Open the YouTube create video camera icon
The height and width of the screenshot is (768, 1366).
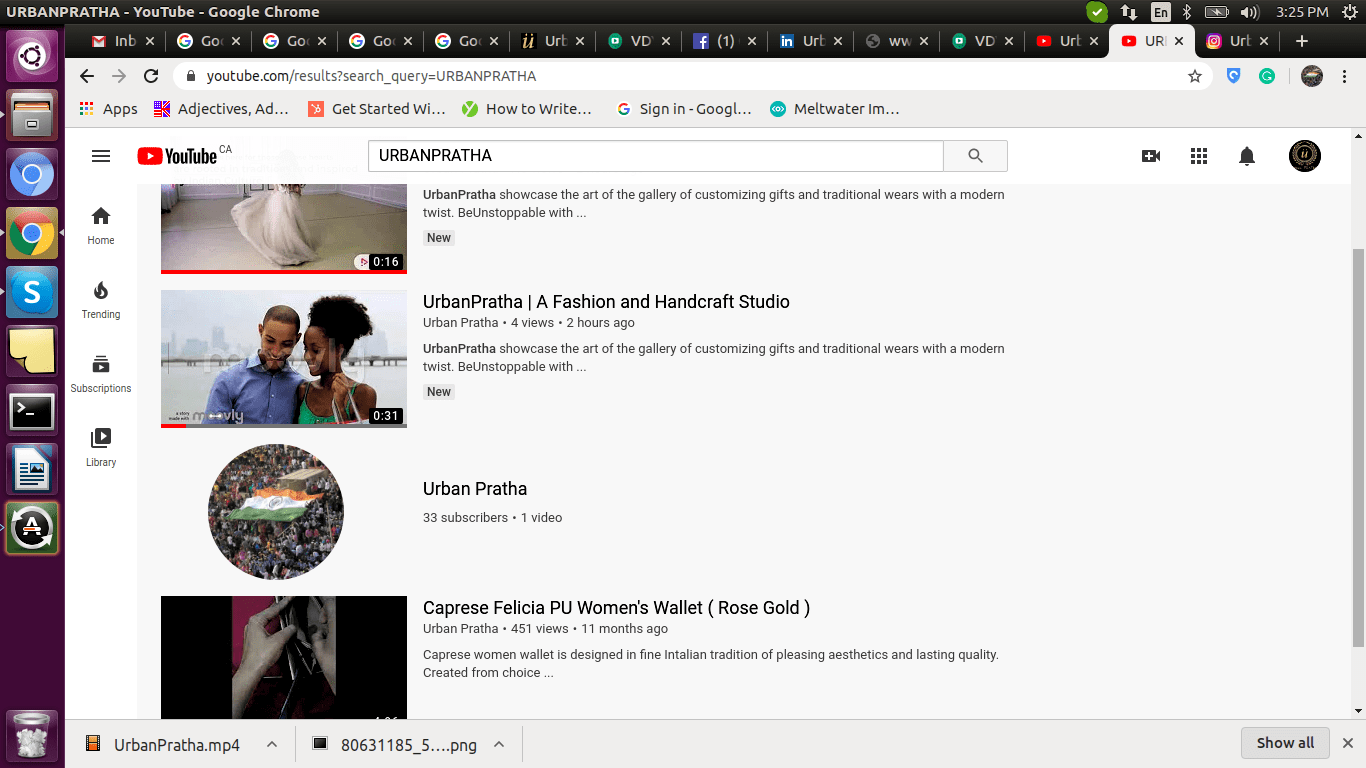click(1151, 156)
